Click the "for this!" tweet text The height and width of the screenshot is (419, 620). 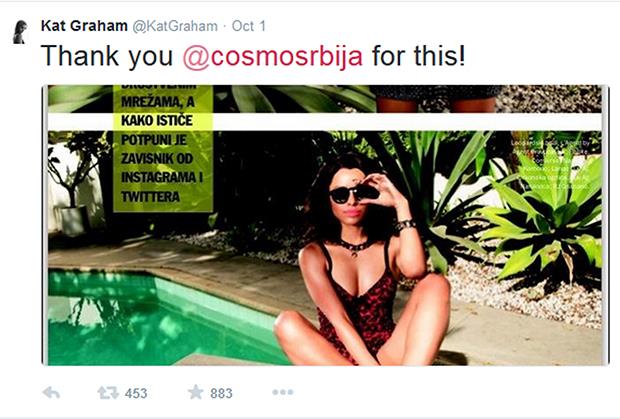[419, 56]
